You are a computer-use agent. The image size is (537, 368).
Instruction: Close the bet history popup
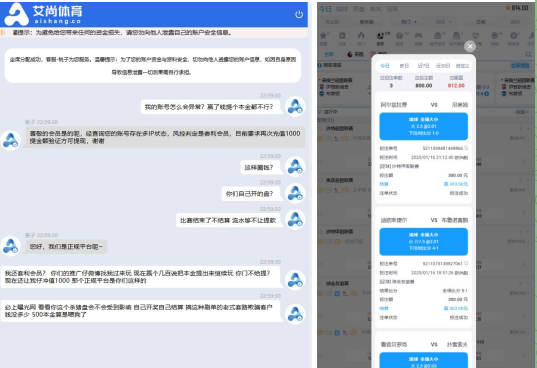point(470,46)
